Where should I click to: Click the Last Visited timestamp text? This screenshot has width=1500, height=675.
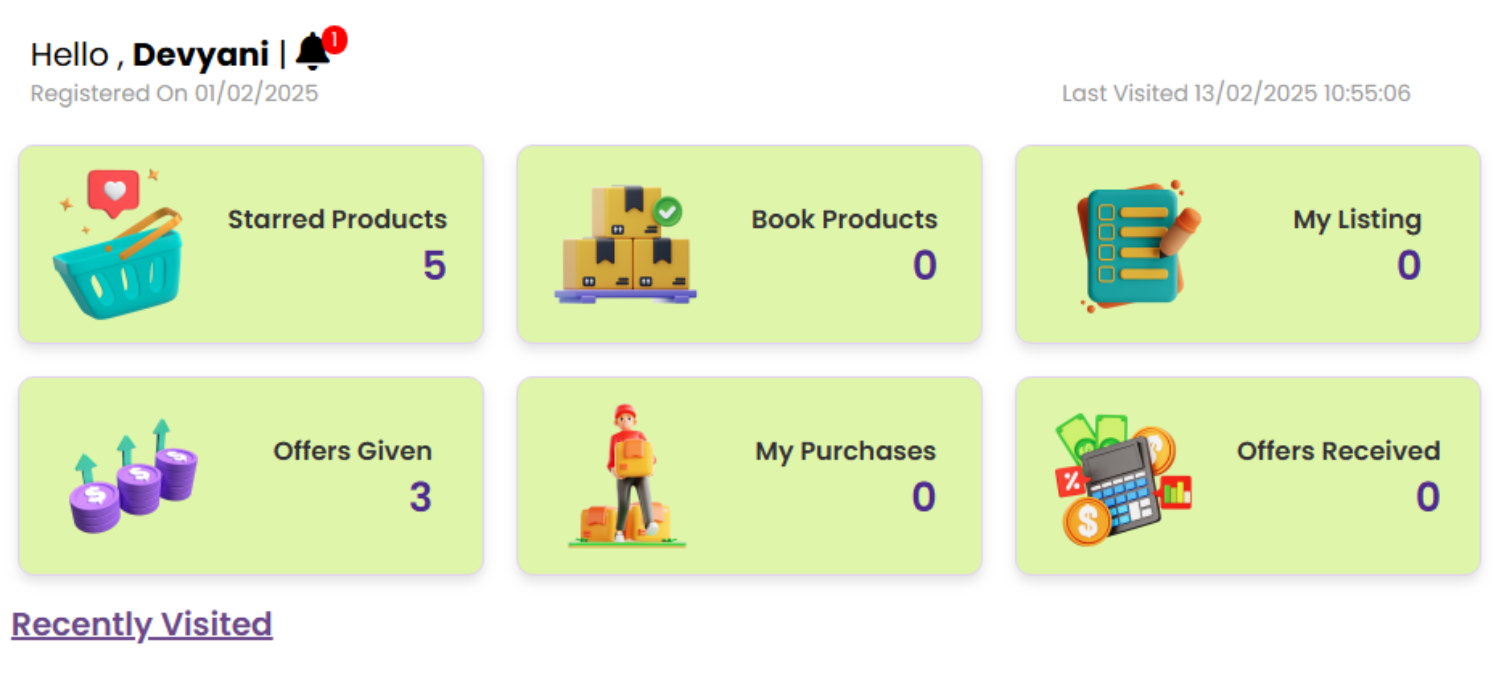(x=1236, y=94)
